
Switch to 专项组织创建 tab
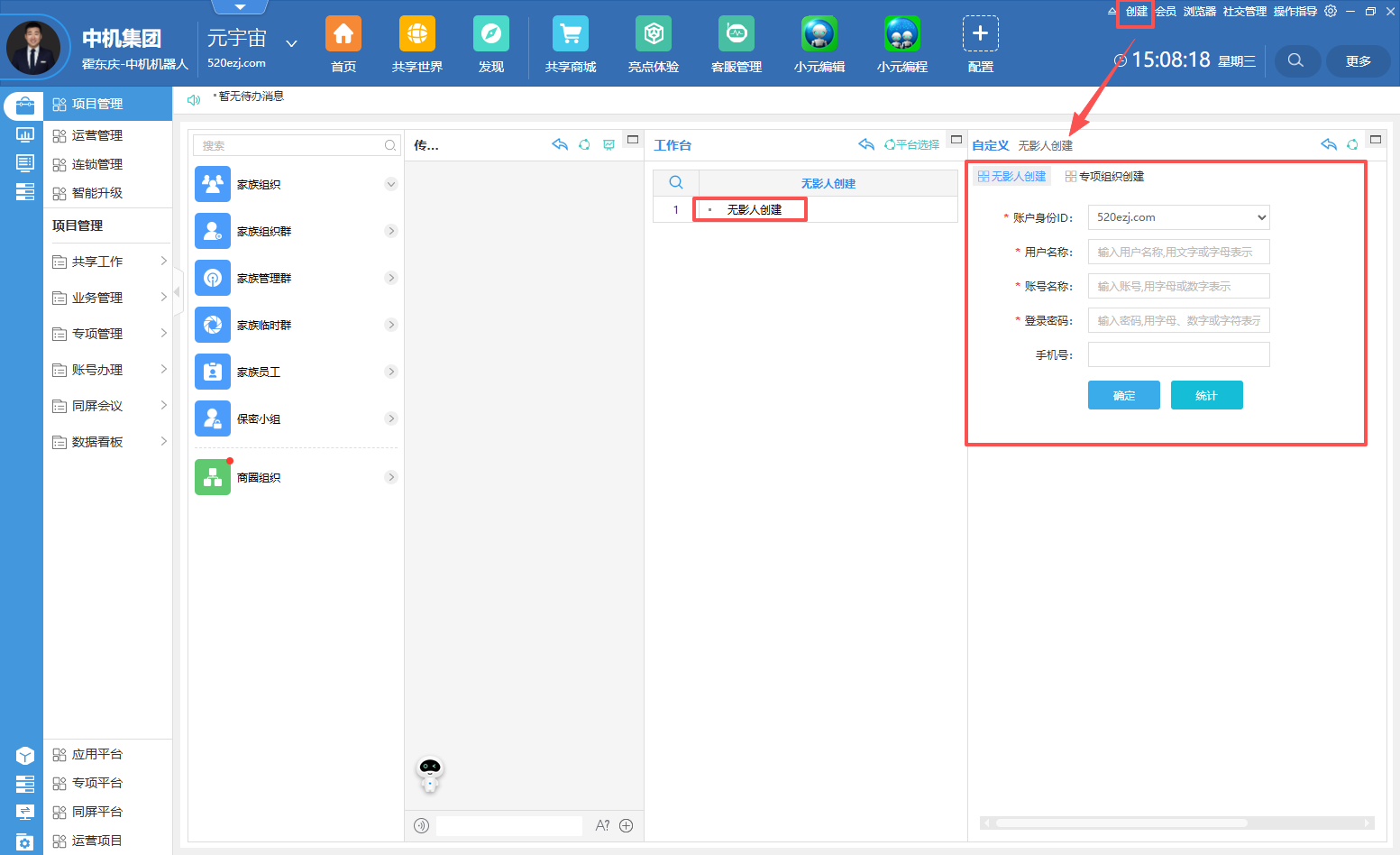click(1104, 177)
